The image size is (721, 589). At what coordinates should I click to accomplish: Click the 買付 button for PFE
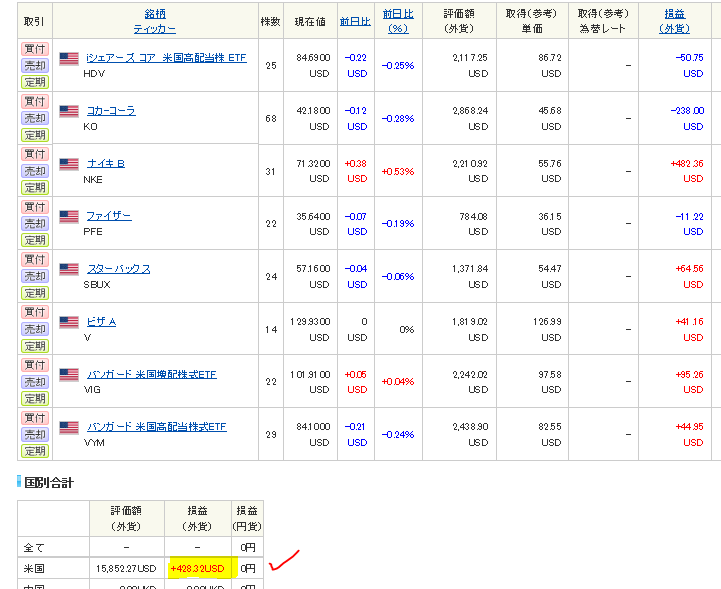click(x=35, y=207)
